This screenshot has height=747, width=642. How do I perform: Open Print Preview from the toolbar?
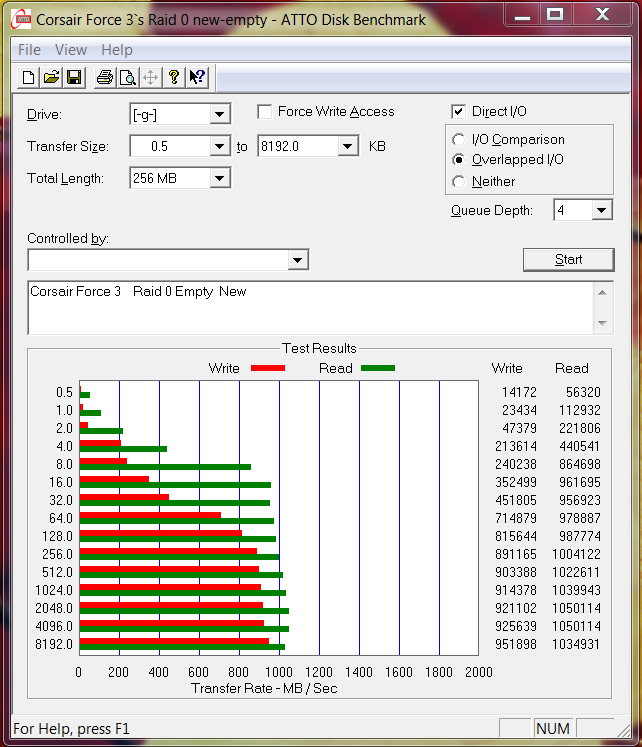(127, 78)
